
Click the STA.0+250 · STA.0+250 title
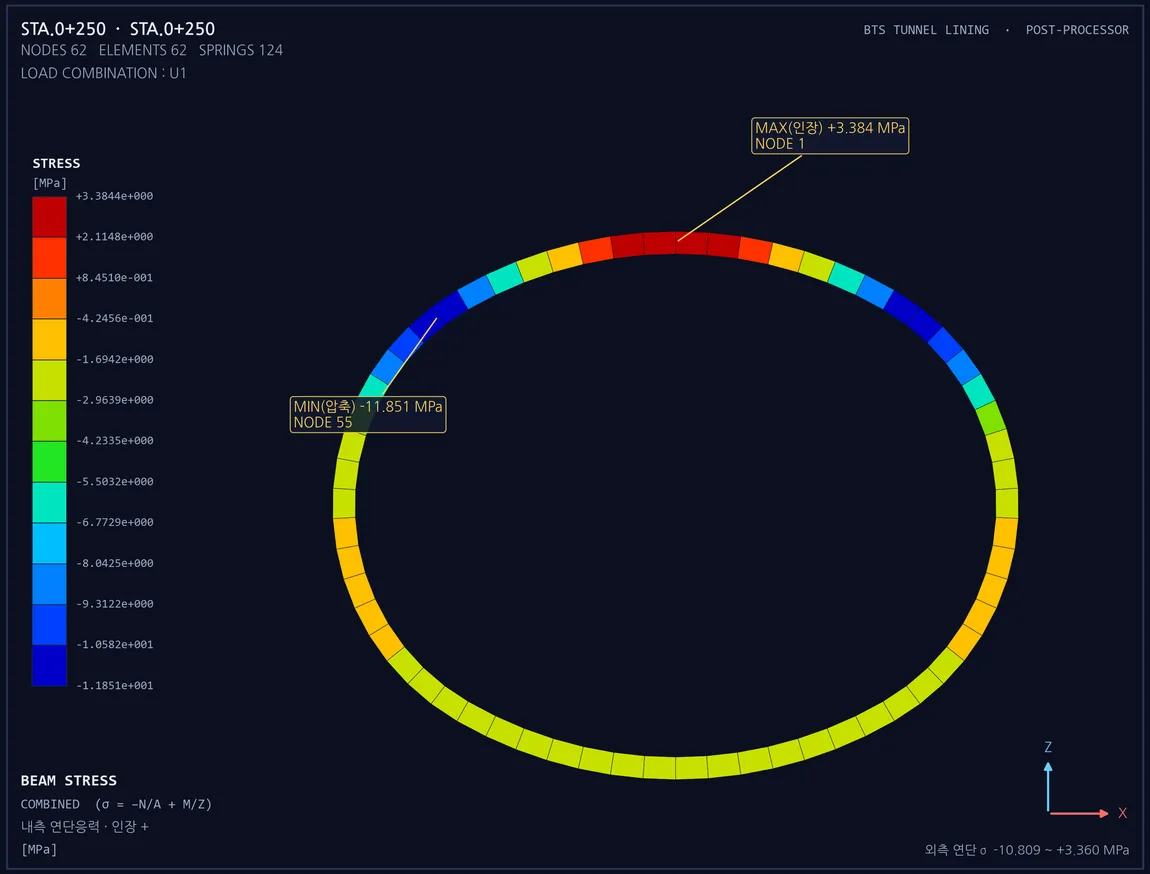tap(117, 29)
